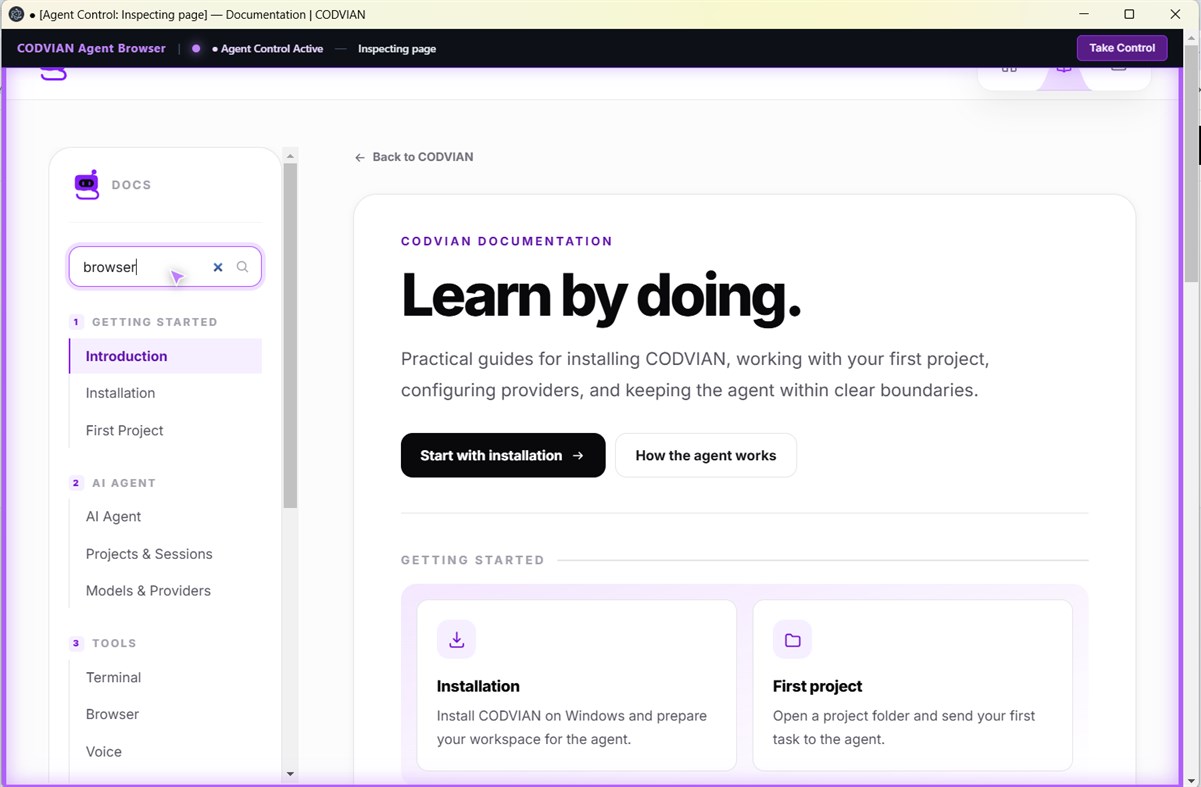1201x787 pixels.
Task: Click the purple robot Docs logo icon
Action: click(87, 185)
